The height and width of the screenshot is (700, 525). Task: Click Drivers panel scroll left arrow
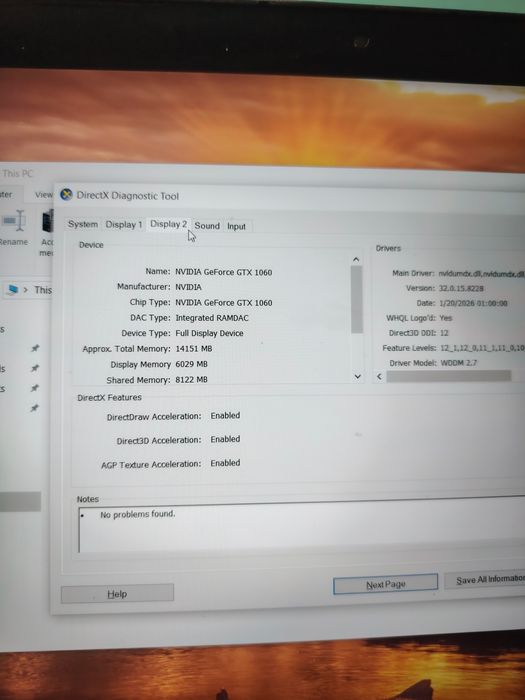click(x=379, y=376)
